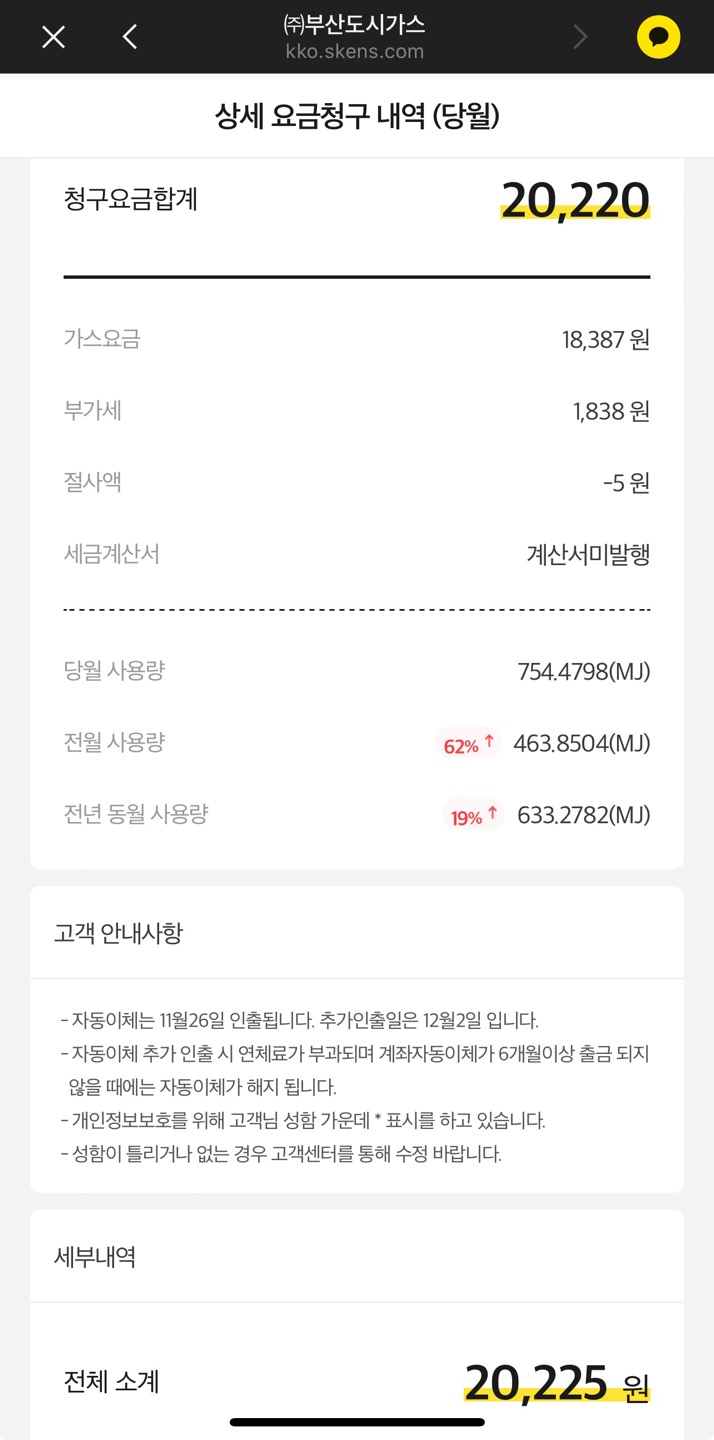Tap the 상세 요금청구 내역 (당월) header

(x=357, y=117)
